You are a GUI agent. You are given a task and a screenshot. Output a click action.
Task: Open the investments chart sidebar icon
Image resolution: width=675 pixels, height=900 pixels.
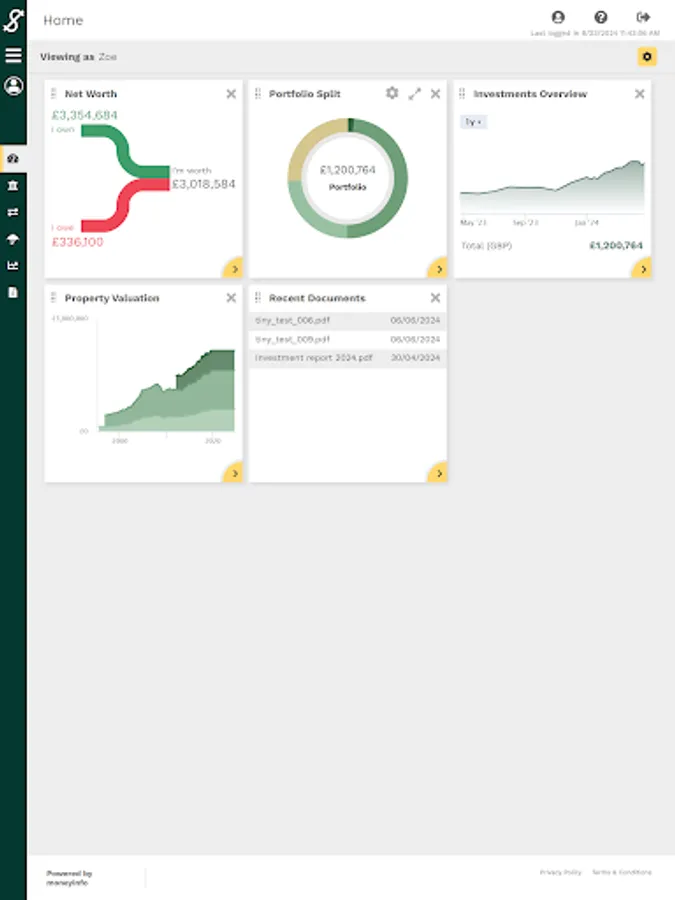point(13,266)
